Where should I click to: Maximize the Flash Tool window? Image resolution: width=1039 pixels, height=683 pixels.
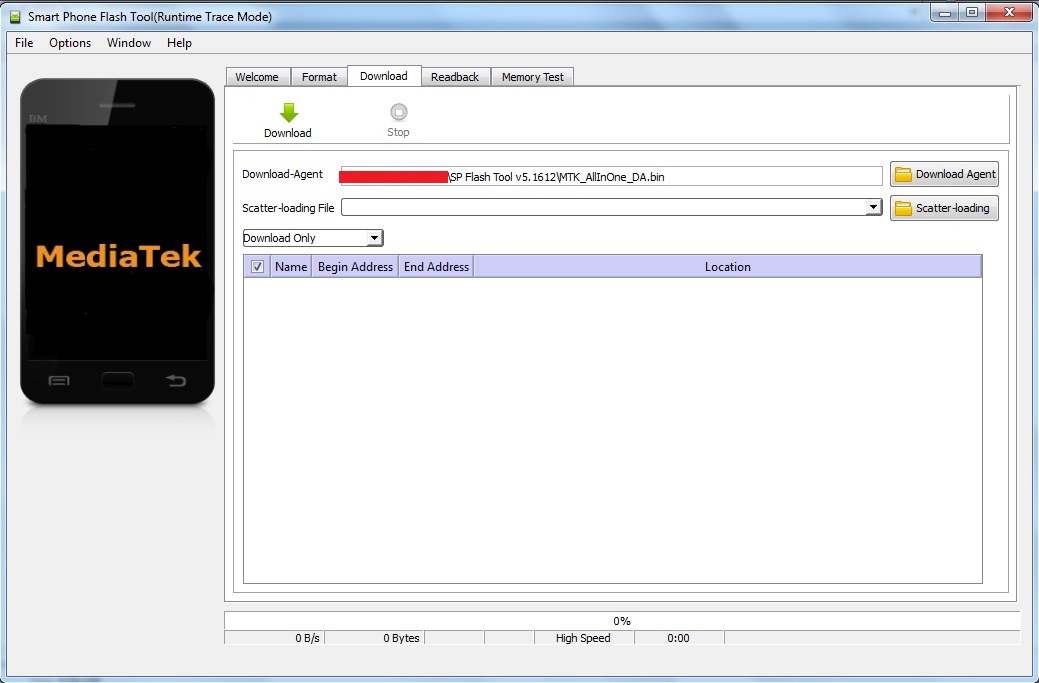coord(972,12)
